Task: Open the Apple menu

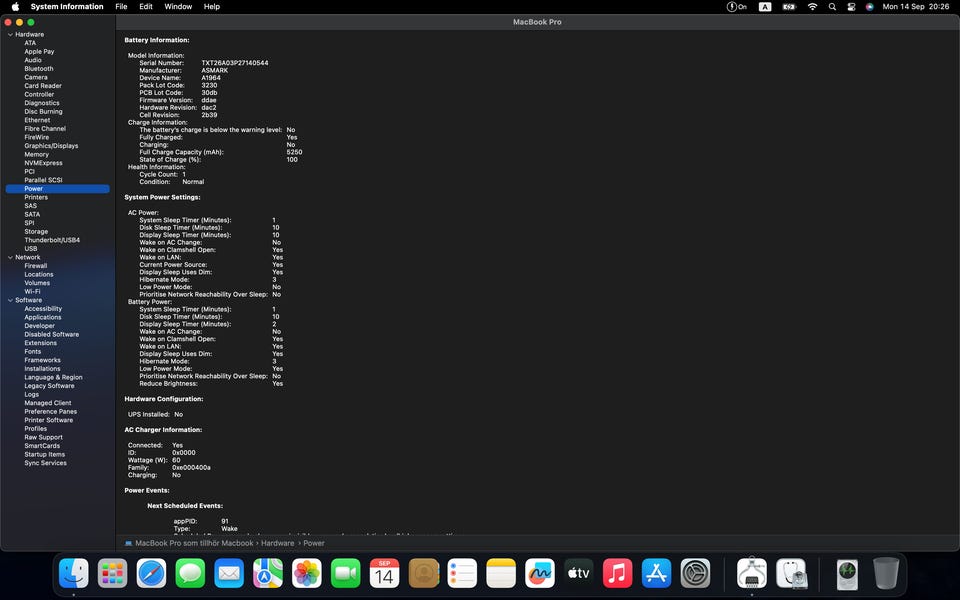Action: pyautogui.click(x=15, y=7)
